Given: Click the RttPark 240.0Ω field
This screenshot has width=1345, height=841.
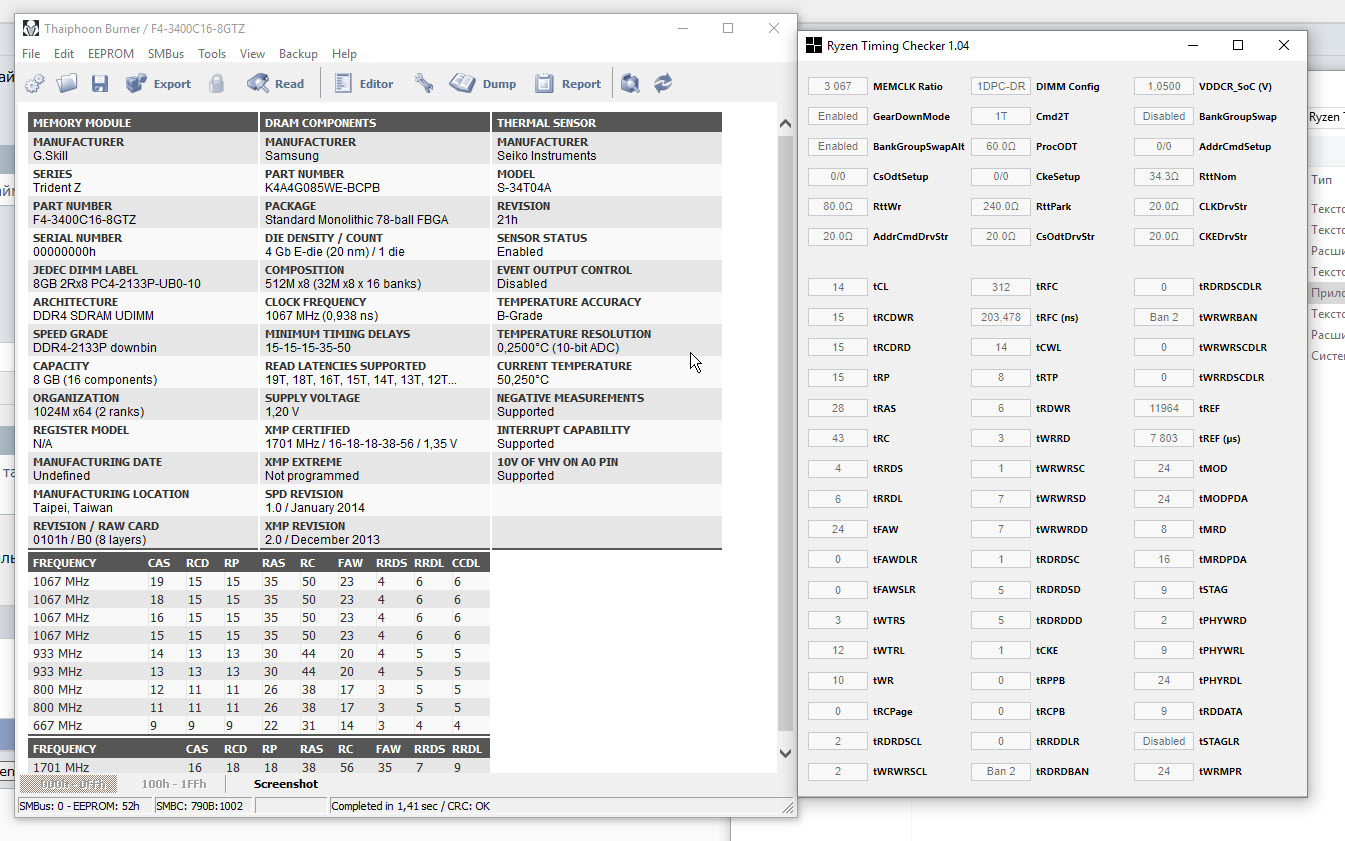Looking at the screenshot, I should pyautogui.click(x=1001, y=206).
